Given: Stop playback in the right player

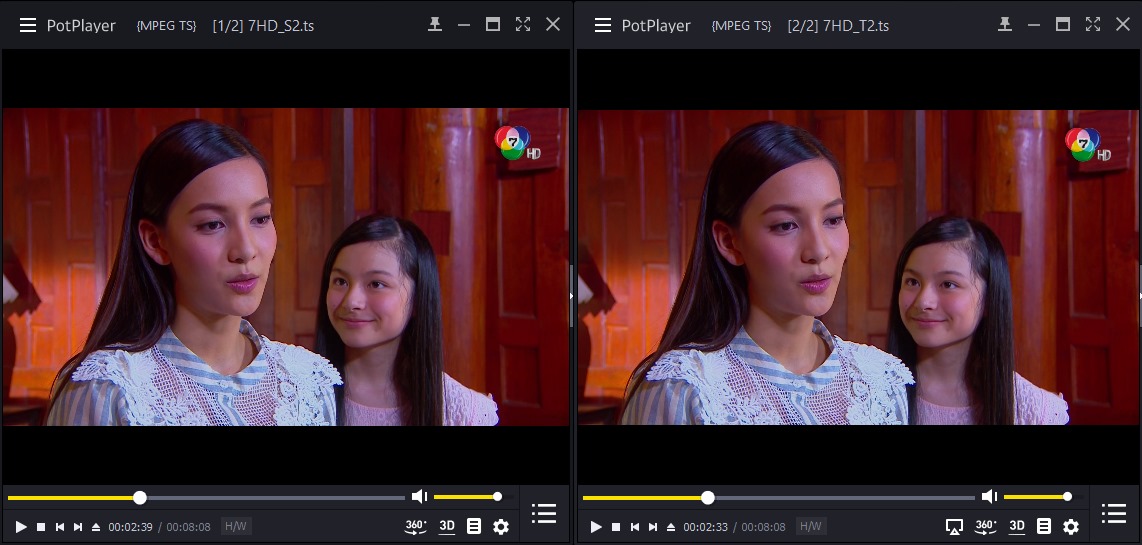Looking at the screenshot, I should [x=616, y=527].
